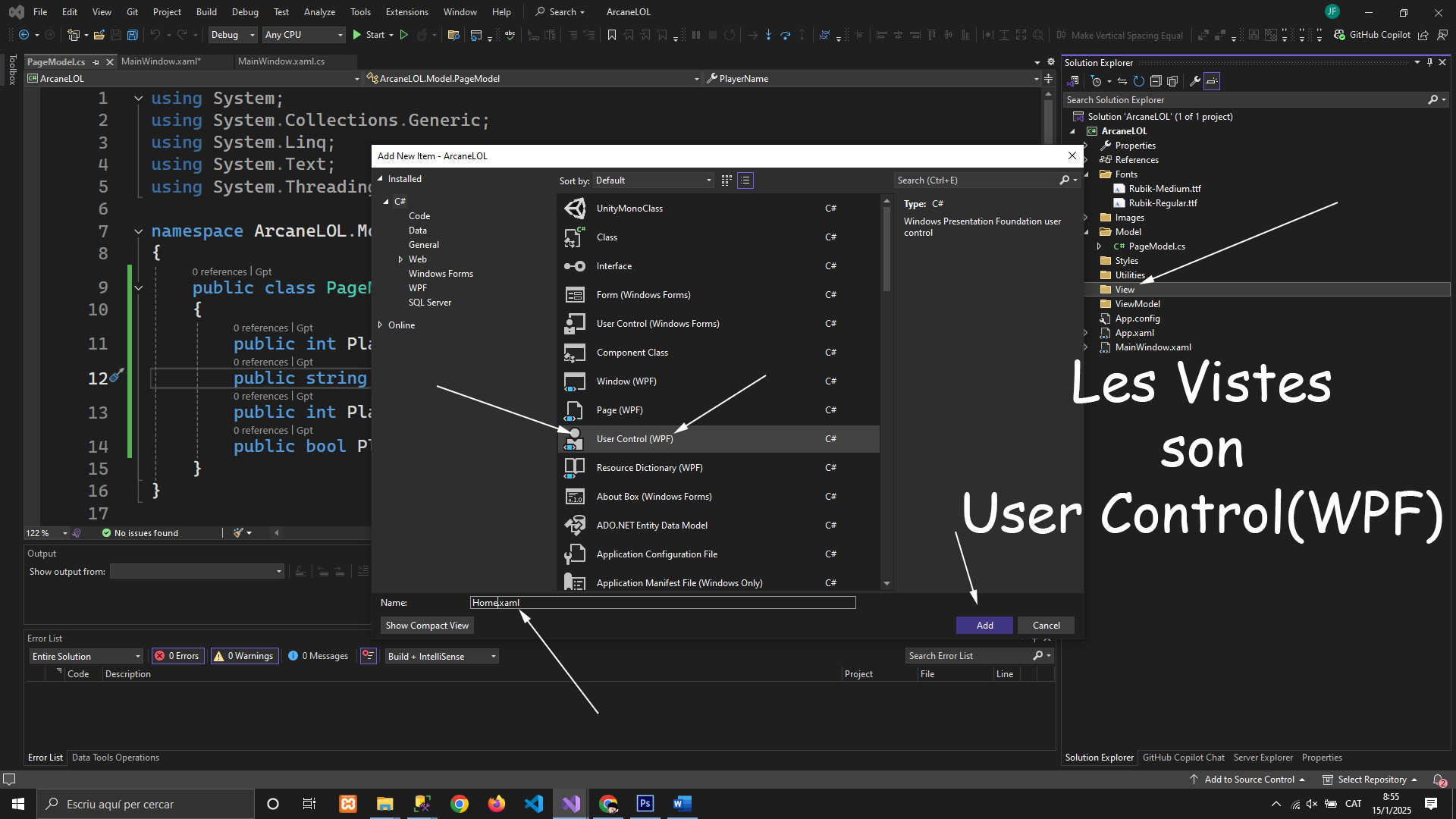Screen dimensions: 1456x819
Task: Click the Show Compact View button
Action: [427, 626]
